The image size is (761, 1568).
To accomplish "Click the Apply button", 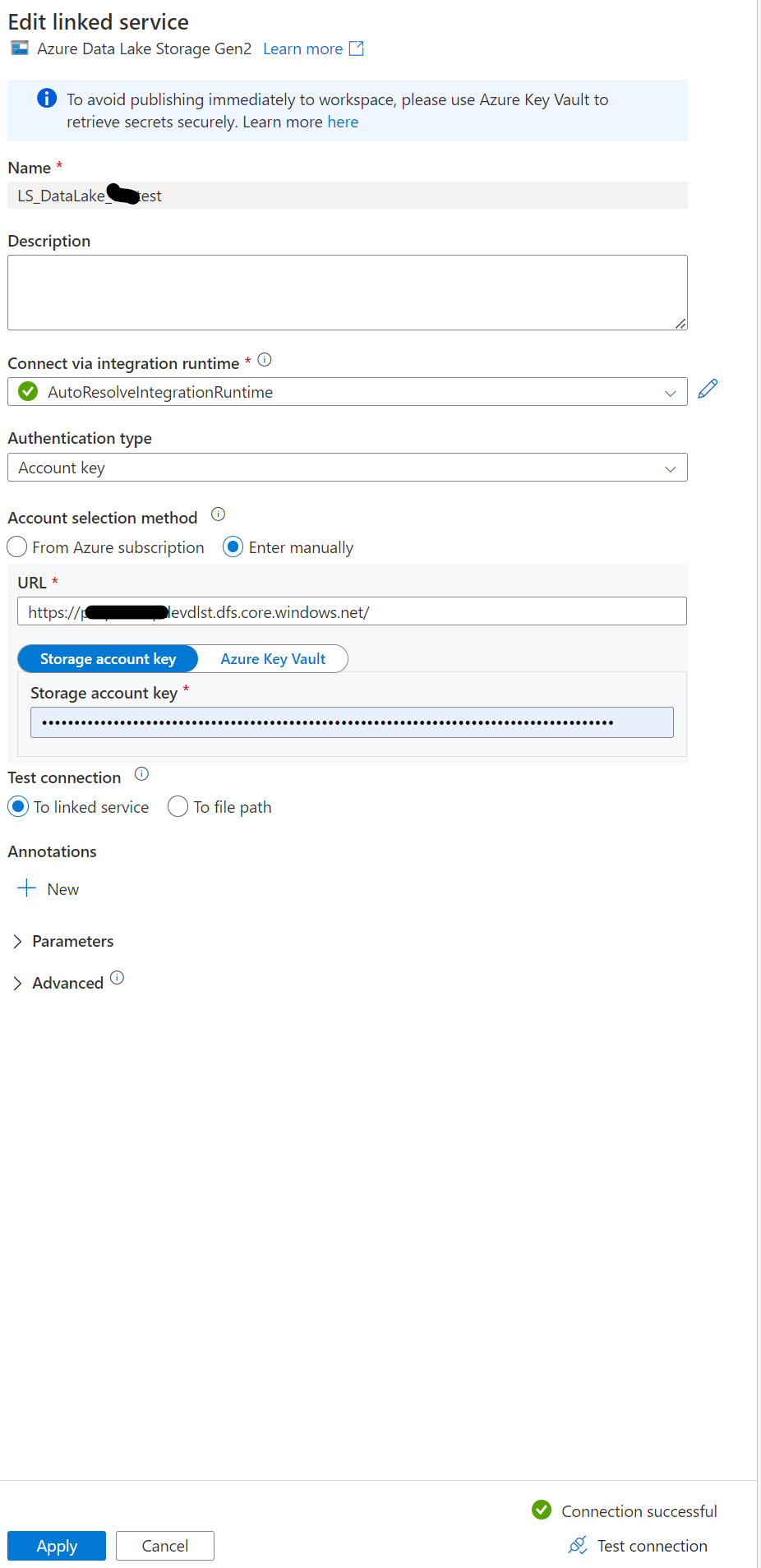I will [x=57, y=1546].
